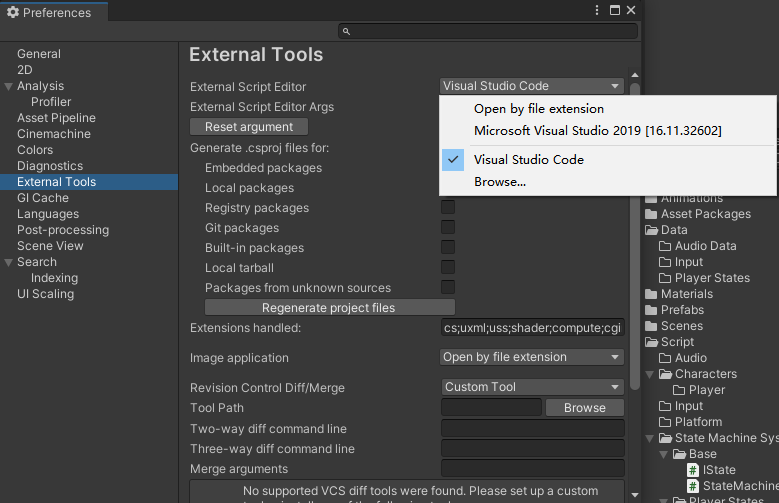Click the Prefabs folder icon
Viewport: 779px width, 503px height.
(x=651, y=310)
